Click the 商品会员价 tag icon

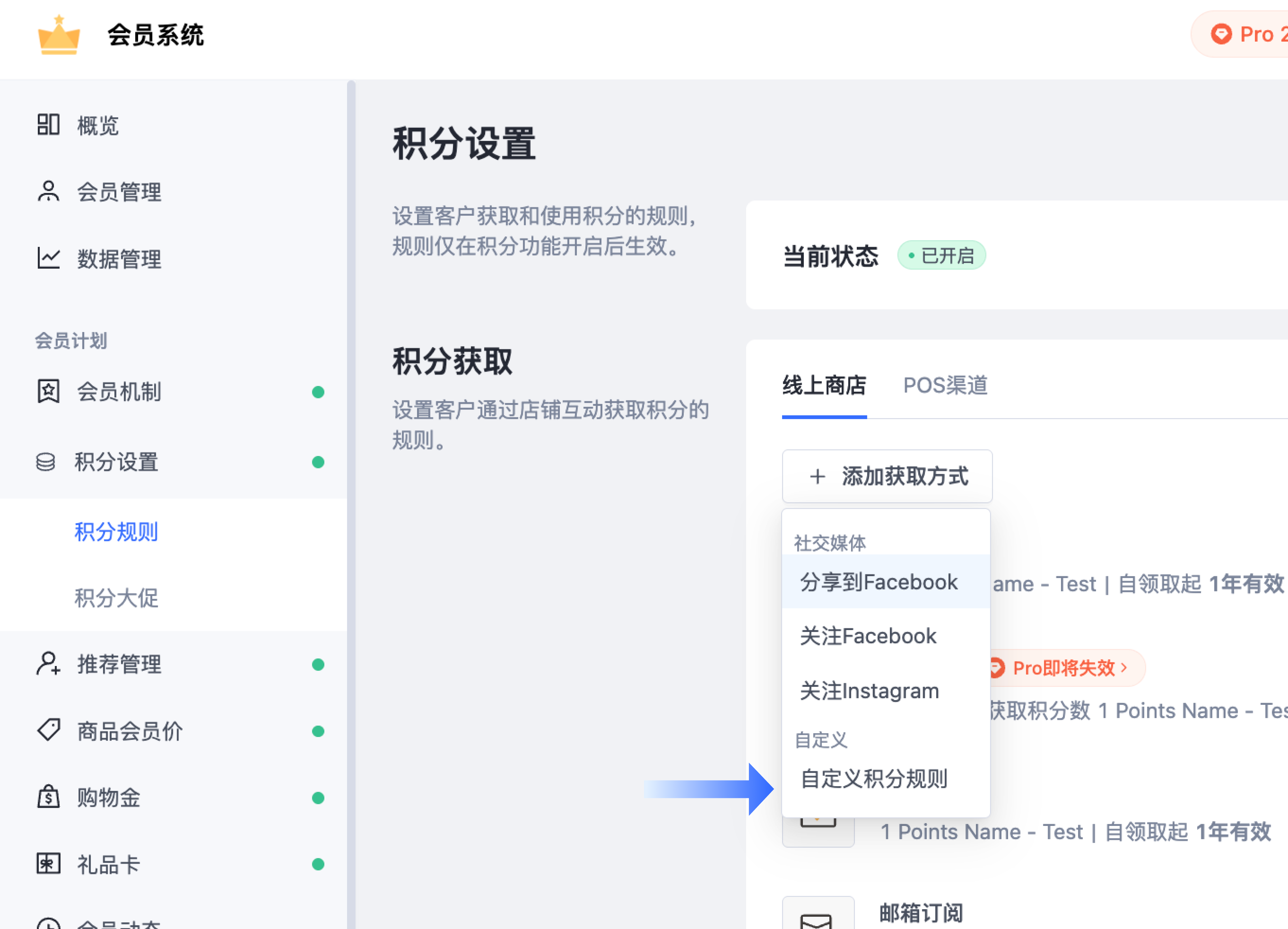coord(48,730)
